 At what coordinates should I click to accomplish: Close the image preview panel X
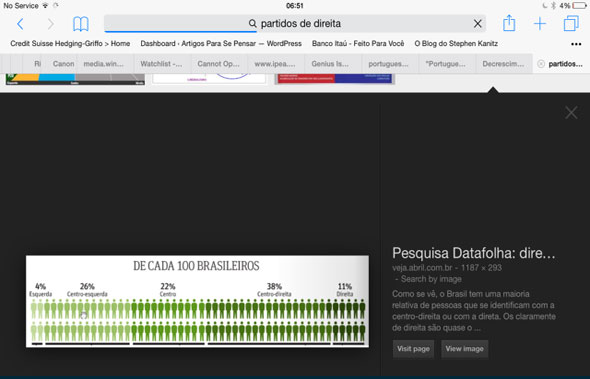tap(571, 113)
